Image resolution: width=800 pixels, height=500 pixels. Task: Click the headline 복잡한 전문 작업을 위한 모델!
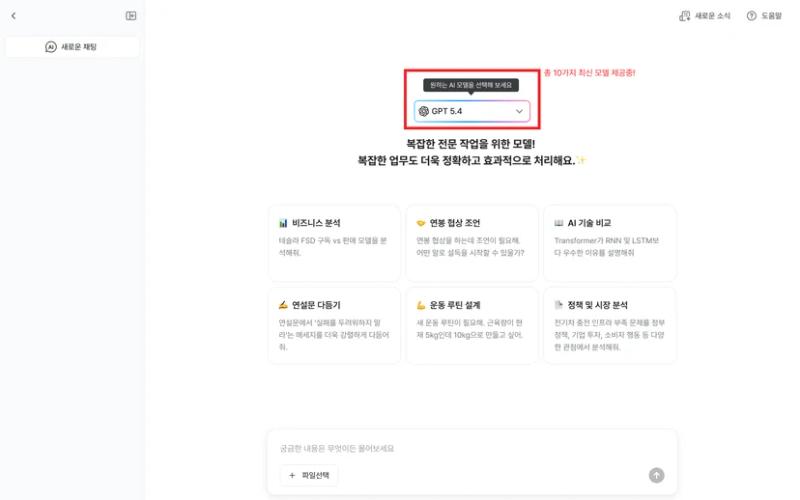[x=470, y=144]
